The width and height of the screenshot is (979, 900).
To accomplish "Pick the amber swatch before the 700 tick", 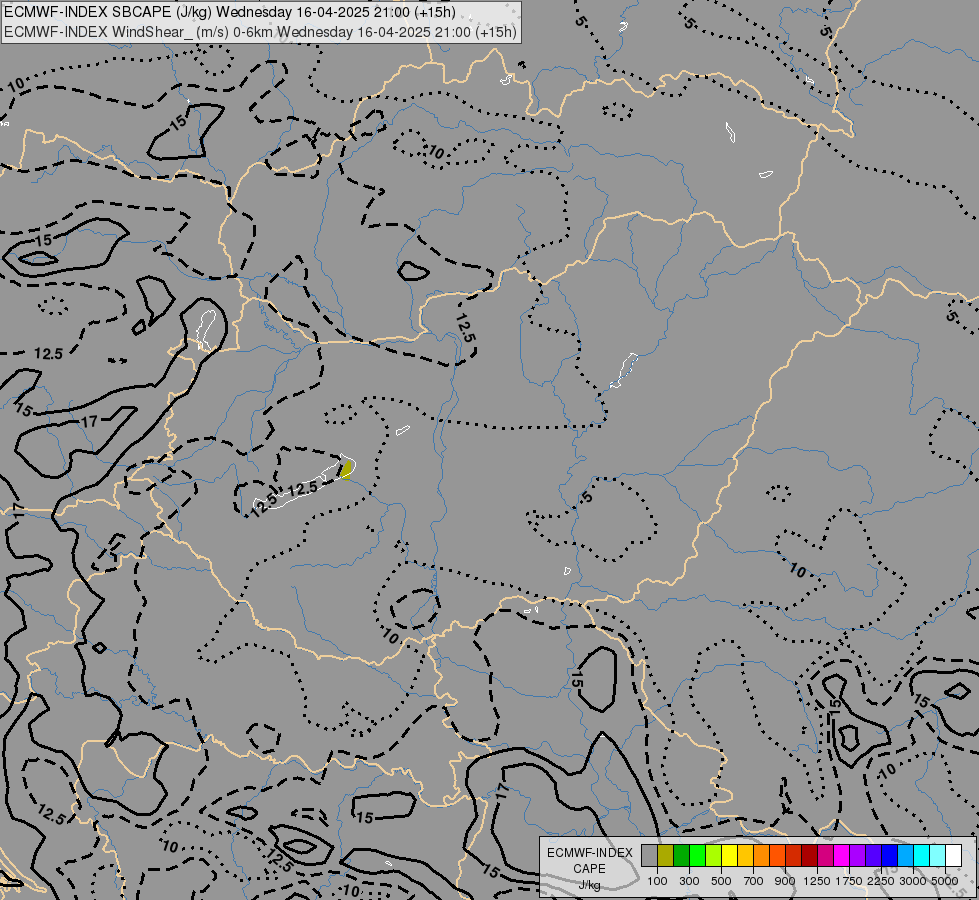I will click(x=745, y=855).
